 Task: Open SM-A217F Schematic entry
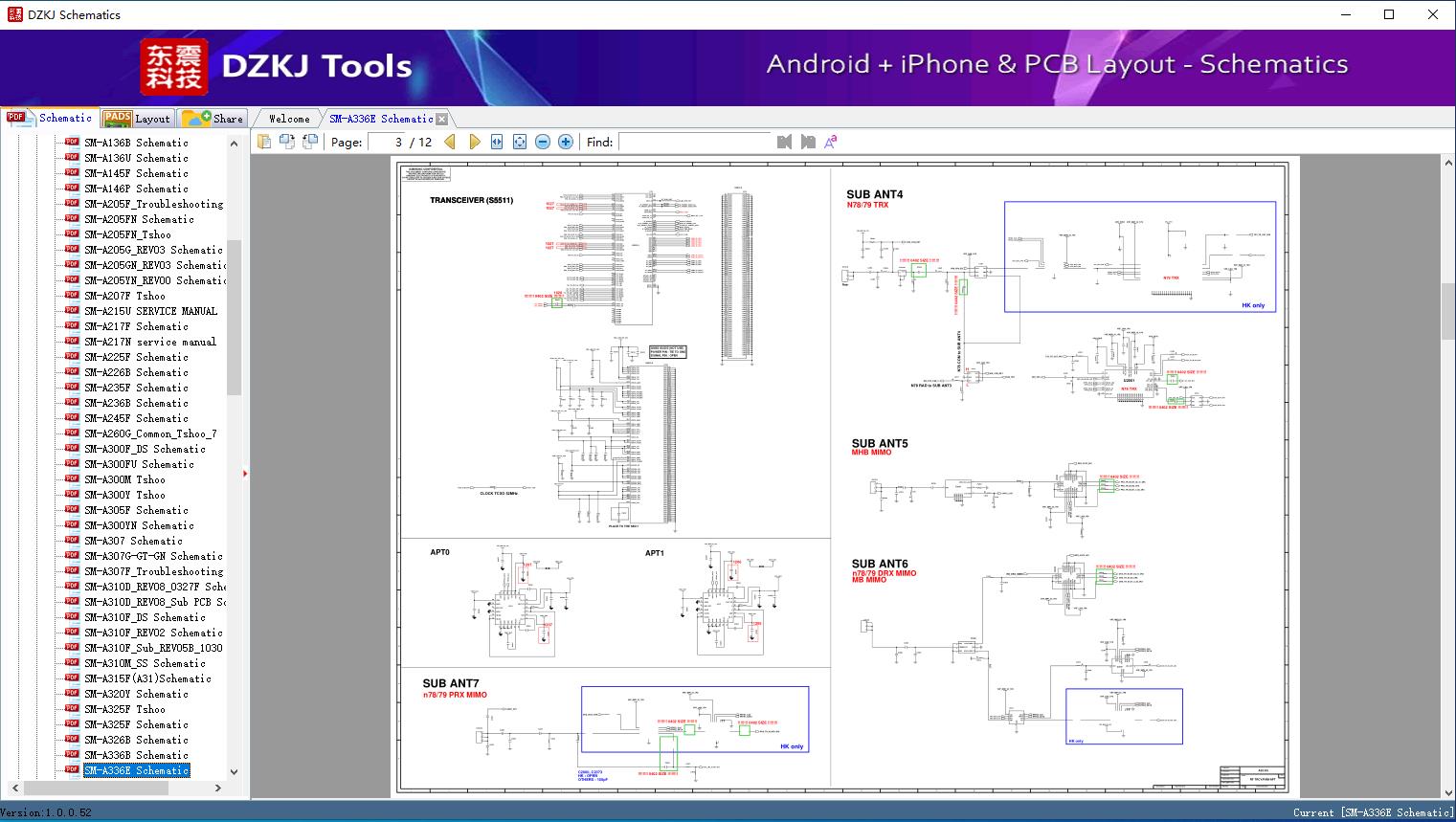click(136, 326)
